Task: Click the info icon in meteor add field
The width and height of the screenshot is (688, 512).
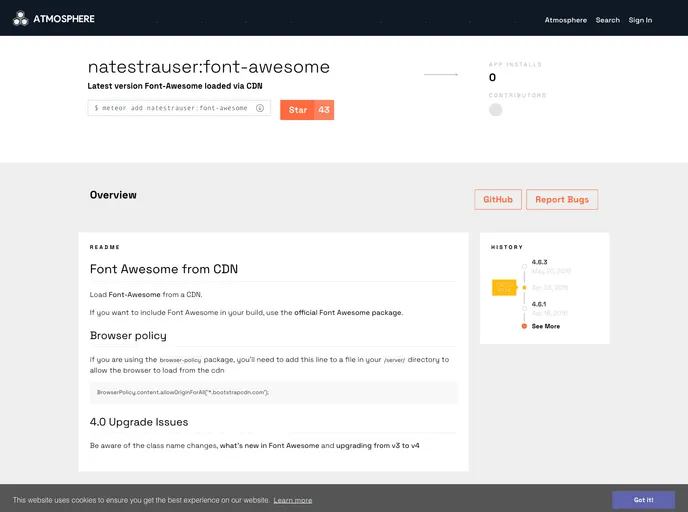Action: tap(260, 108)
